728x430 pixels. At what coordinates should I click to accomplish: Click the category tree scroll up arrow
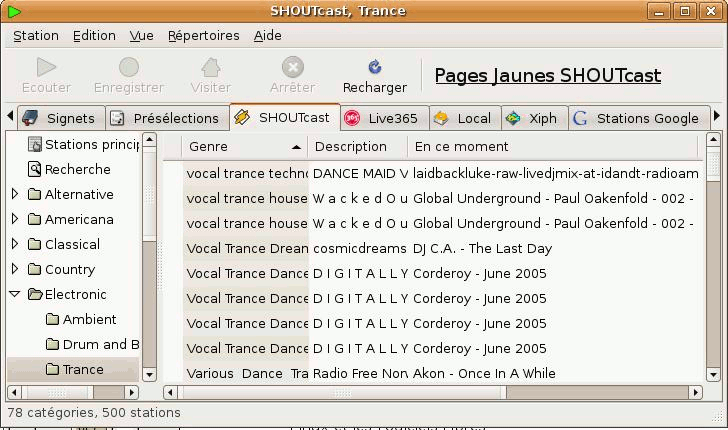(149, 140)
